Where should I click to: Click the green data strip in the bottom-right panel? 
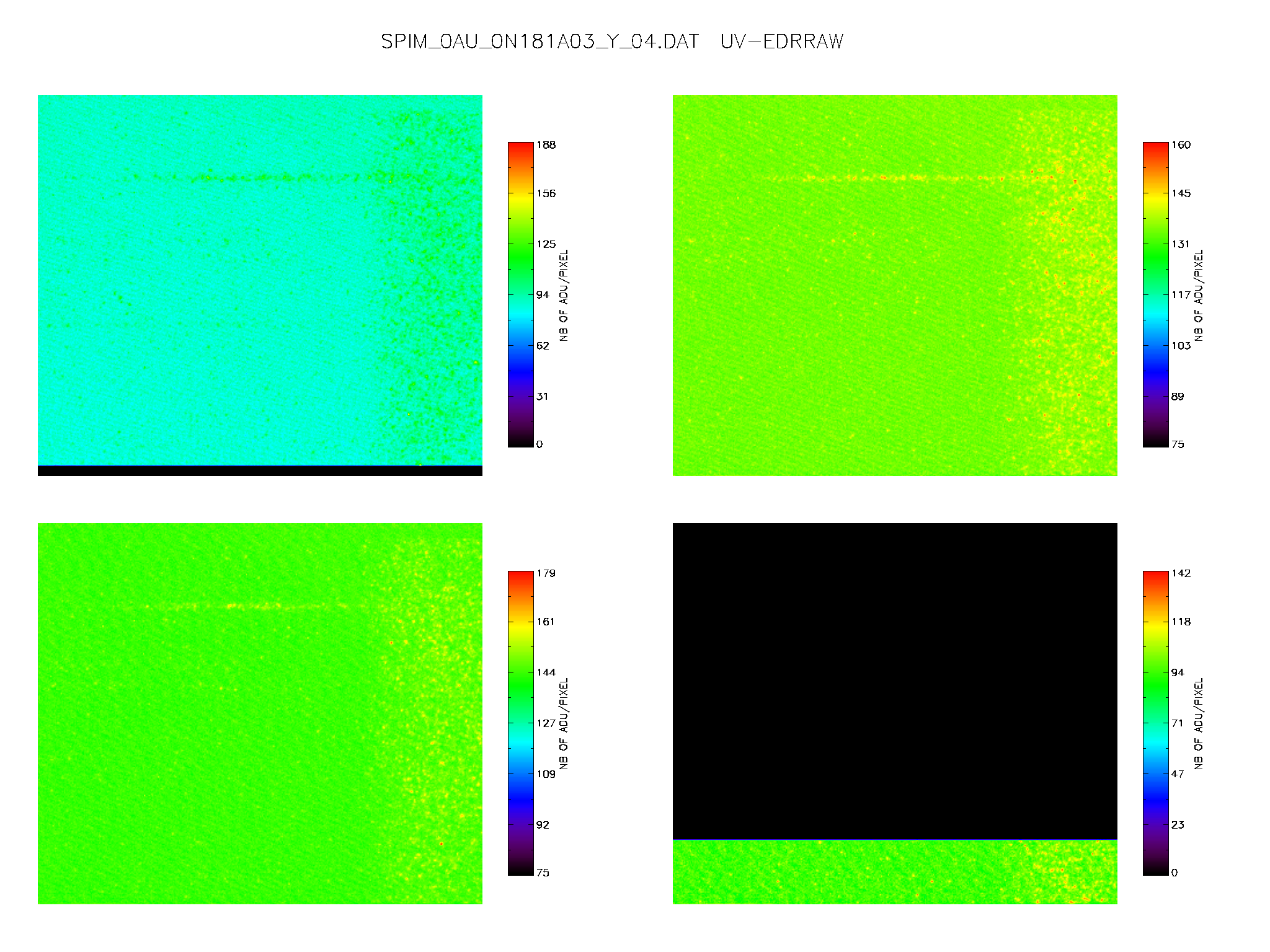[x=895, y=872]
